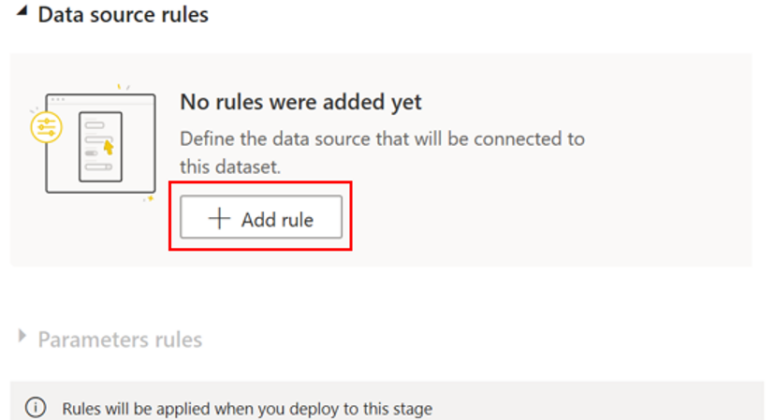The width and height of the screenshot is (775, 420).
Task: Click the yellow sliders circle icon
Action: [x=48, y=127]
